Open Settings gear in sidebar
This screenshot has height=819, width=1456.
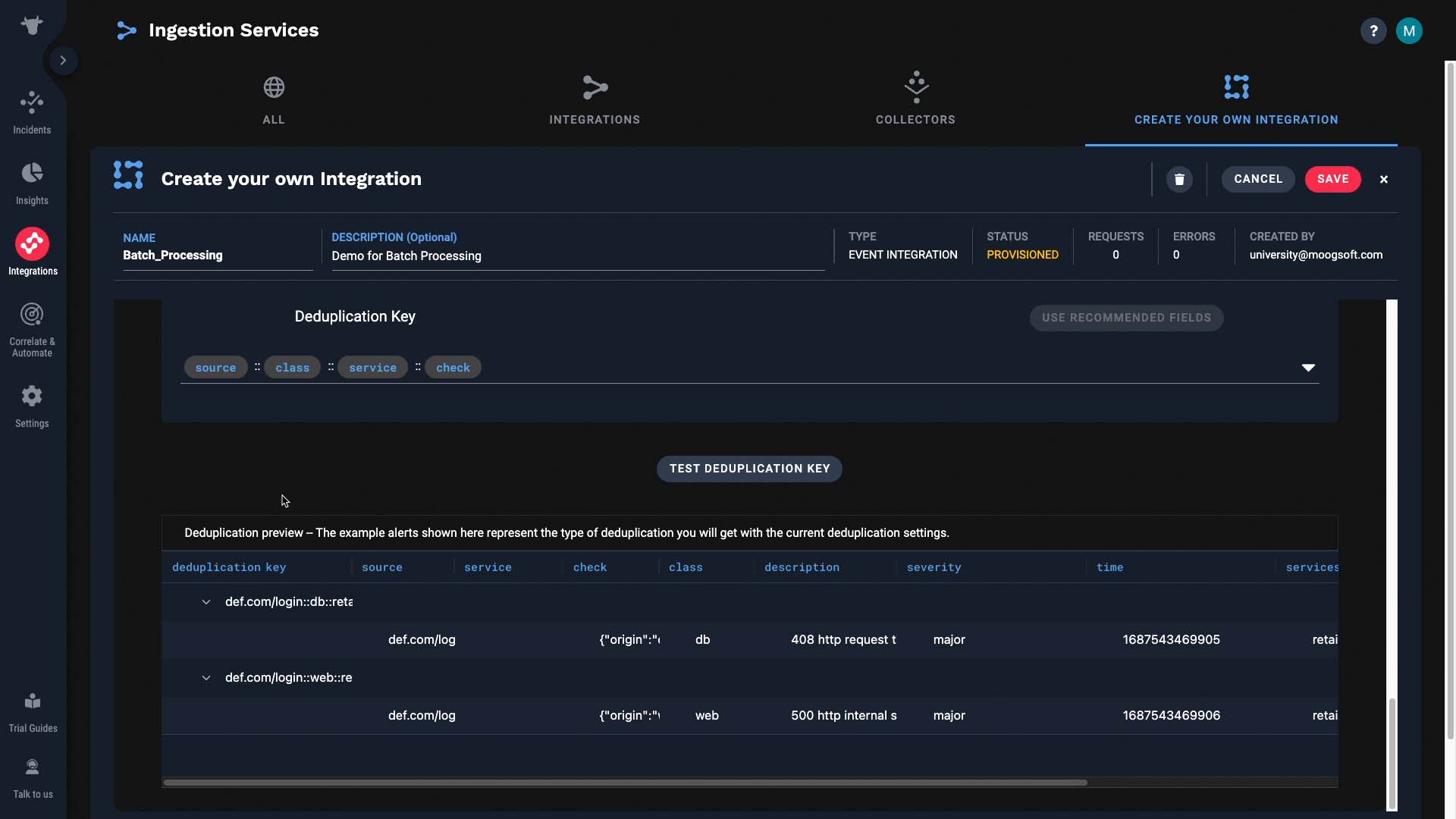32,406
